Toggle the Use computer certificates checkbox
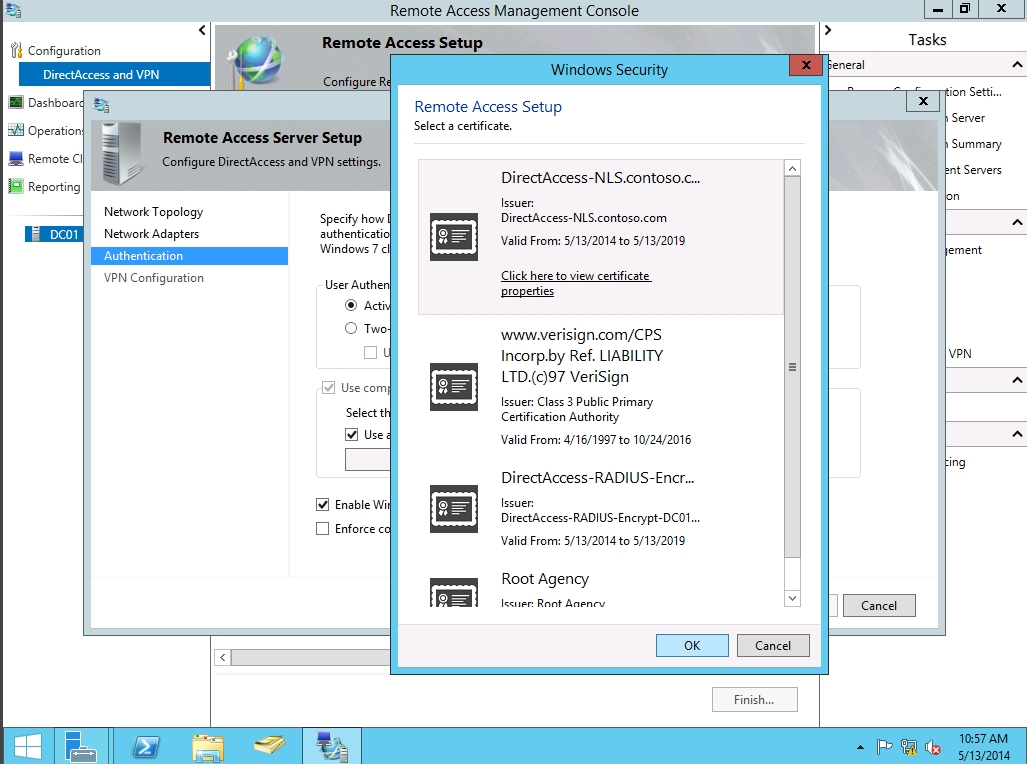Image resolution: width=1027 pixels, height=764 pixels. point(329,388)
